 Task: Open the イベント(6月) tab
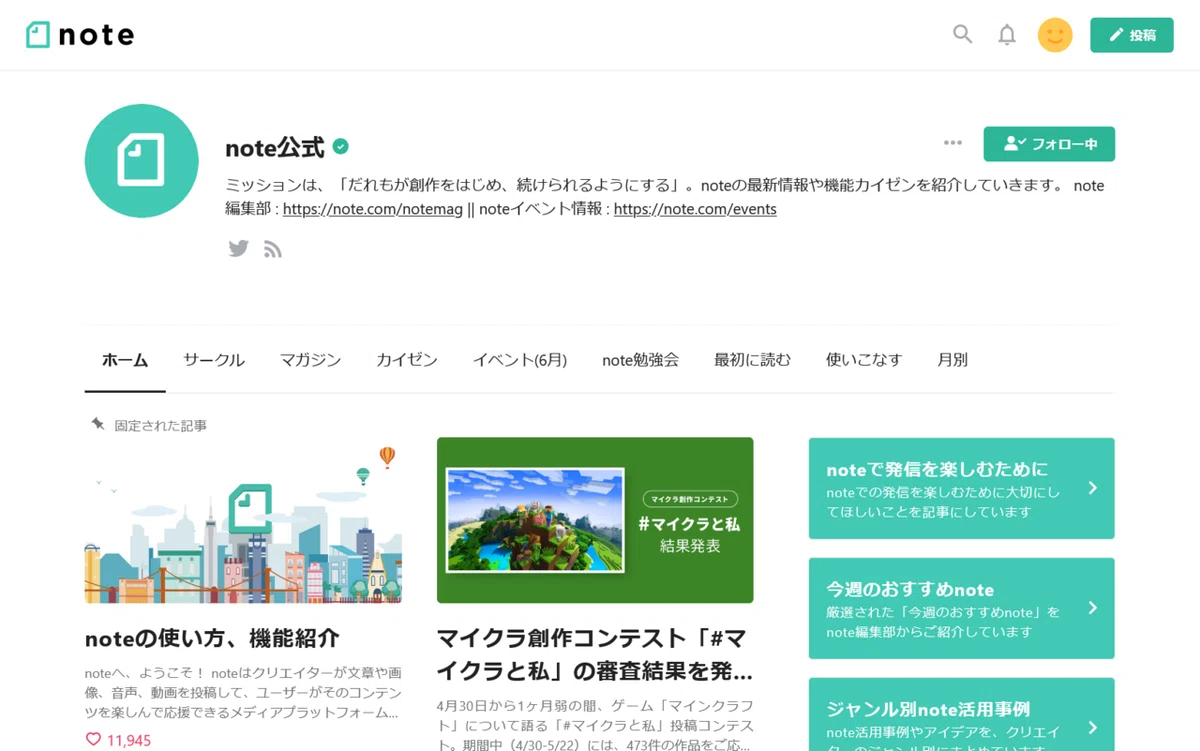coord(520,360)
